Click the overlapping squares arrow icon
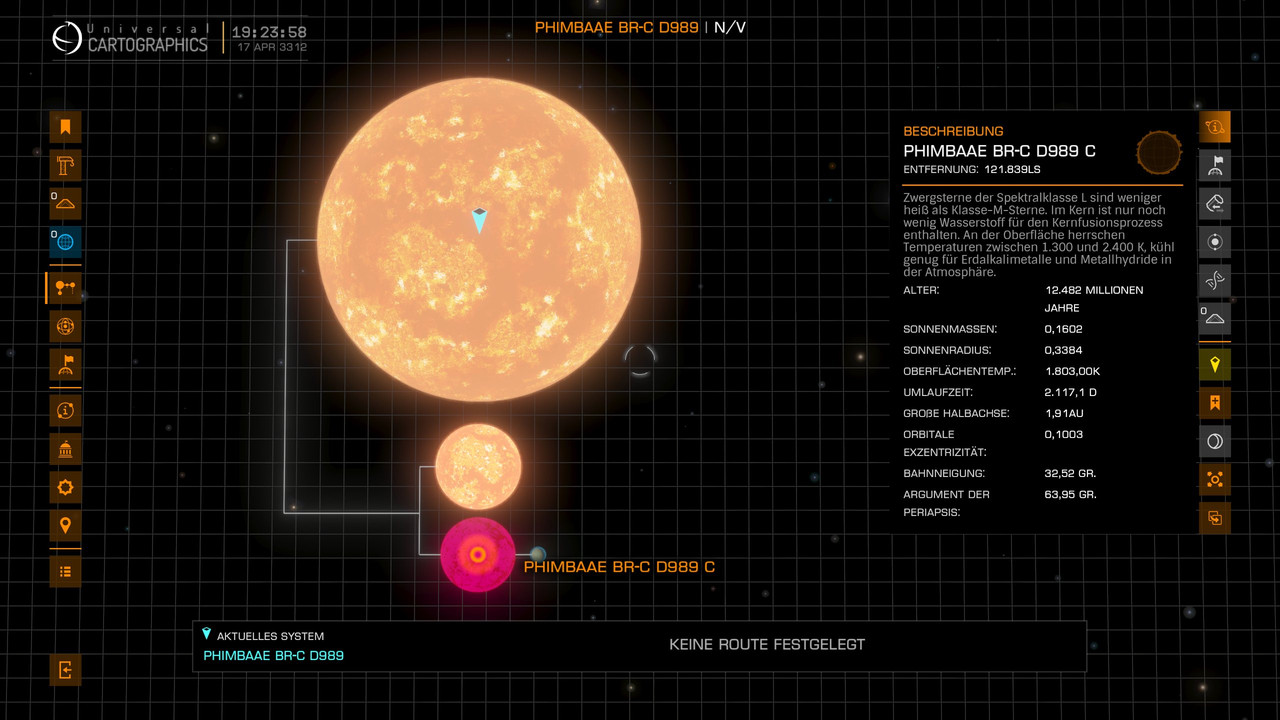 (x=1215, y=518)
